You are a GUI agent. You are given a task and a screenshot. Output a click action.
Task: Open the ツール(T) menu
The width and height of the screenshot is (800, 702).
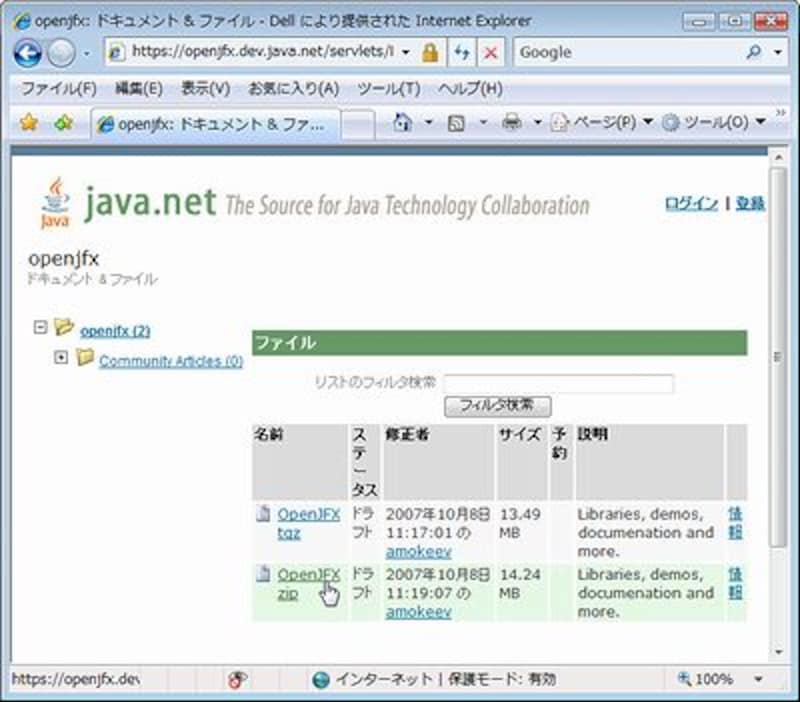[x=389, y=89]
